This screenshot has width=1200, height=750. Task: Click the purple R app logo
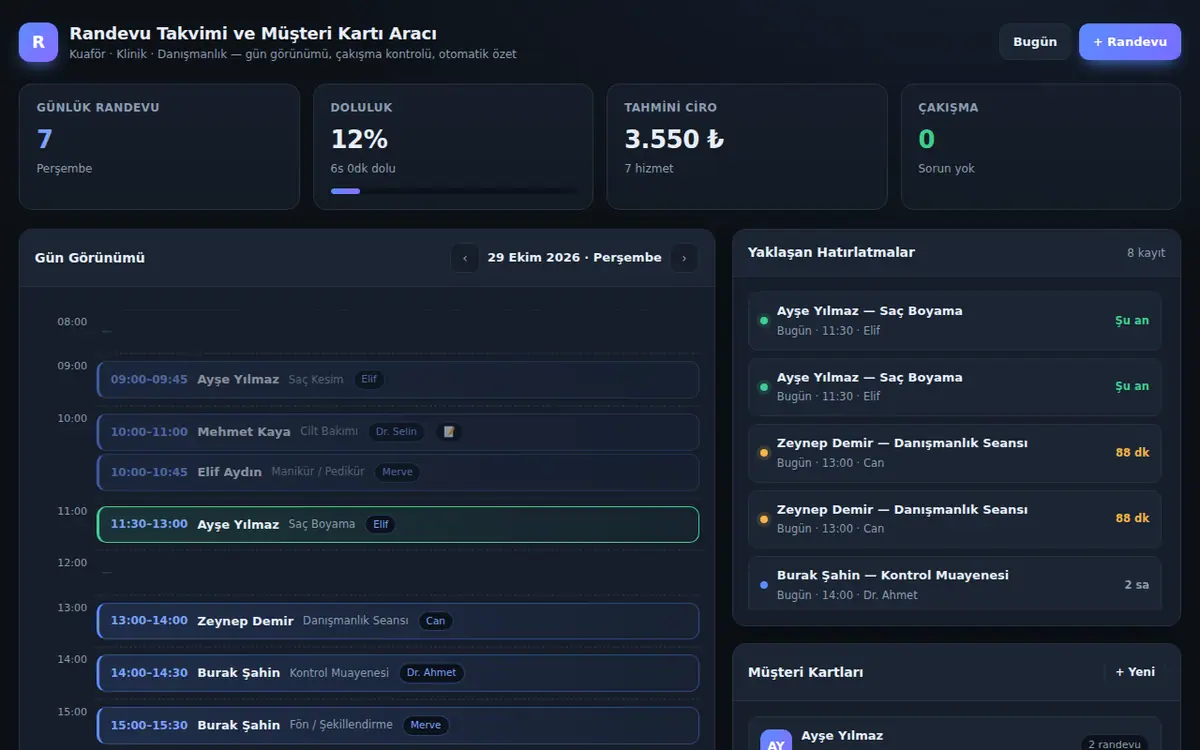coord(38,42)
